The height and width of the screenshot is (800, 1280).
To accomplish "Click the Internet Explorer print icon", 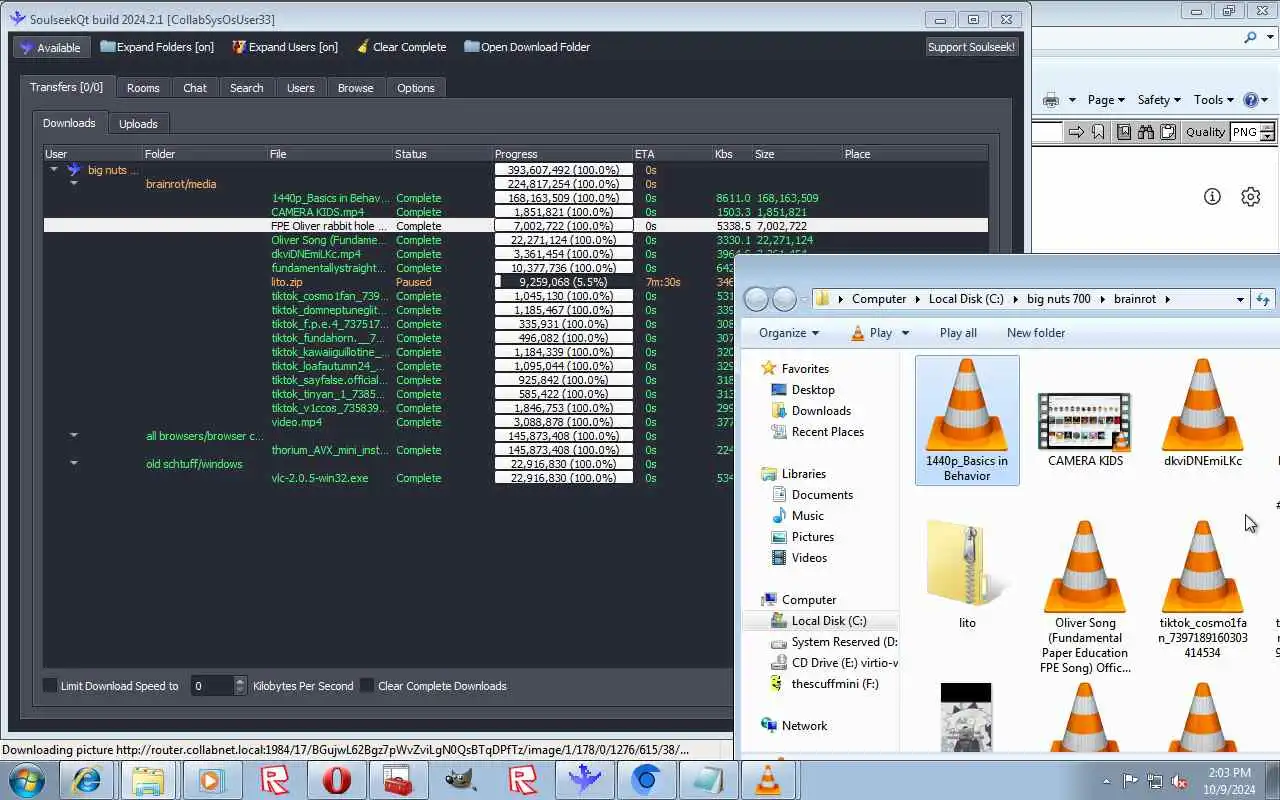I will (1051, 100).
